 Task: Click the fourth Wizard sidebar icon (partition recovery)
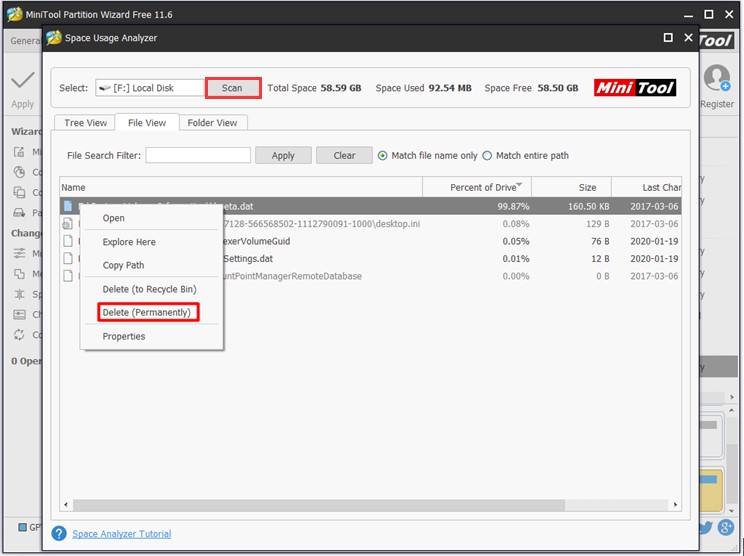(19, 213)
